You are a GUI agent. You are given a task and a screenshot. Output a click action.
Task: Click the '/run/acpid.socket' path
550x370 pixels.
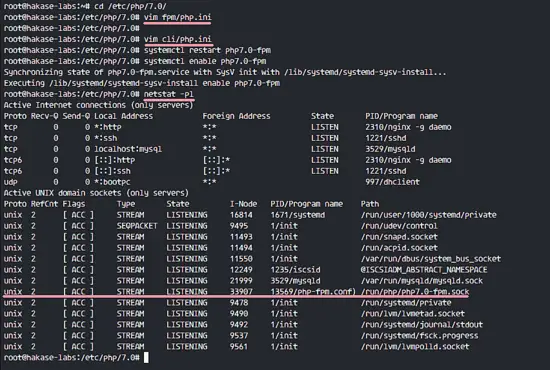(x=399, y=248)
